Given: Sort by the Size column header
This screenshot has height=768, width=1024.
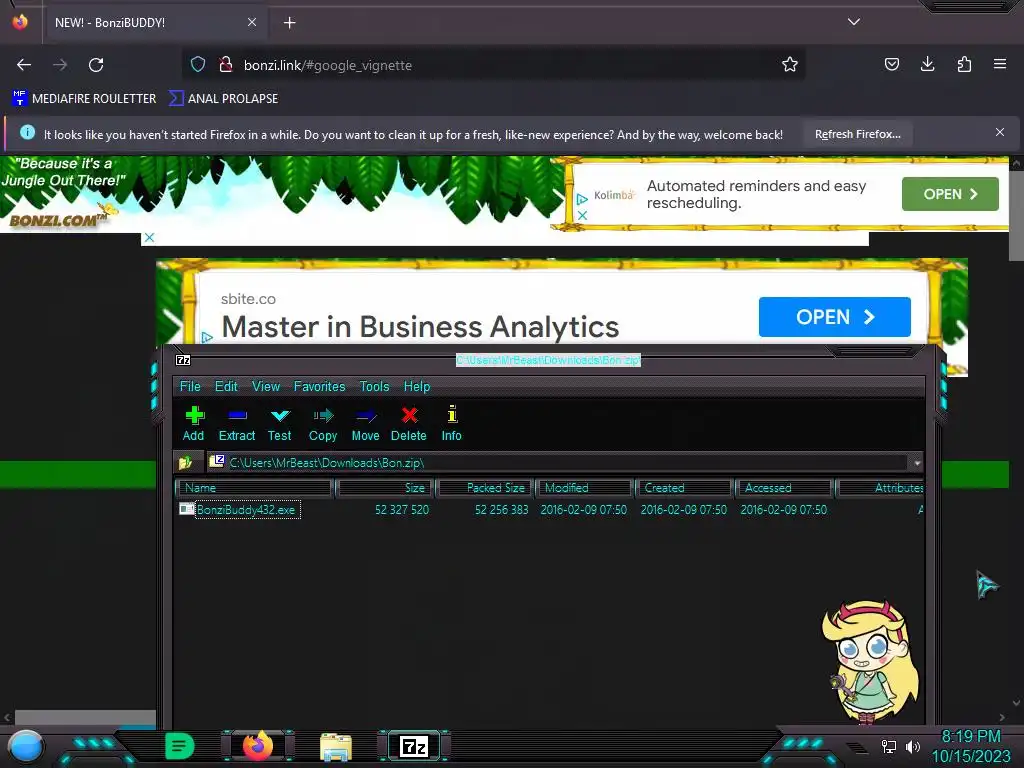Looking at the screenshot, I should (x=385, y=488).
